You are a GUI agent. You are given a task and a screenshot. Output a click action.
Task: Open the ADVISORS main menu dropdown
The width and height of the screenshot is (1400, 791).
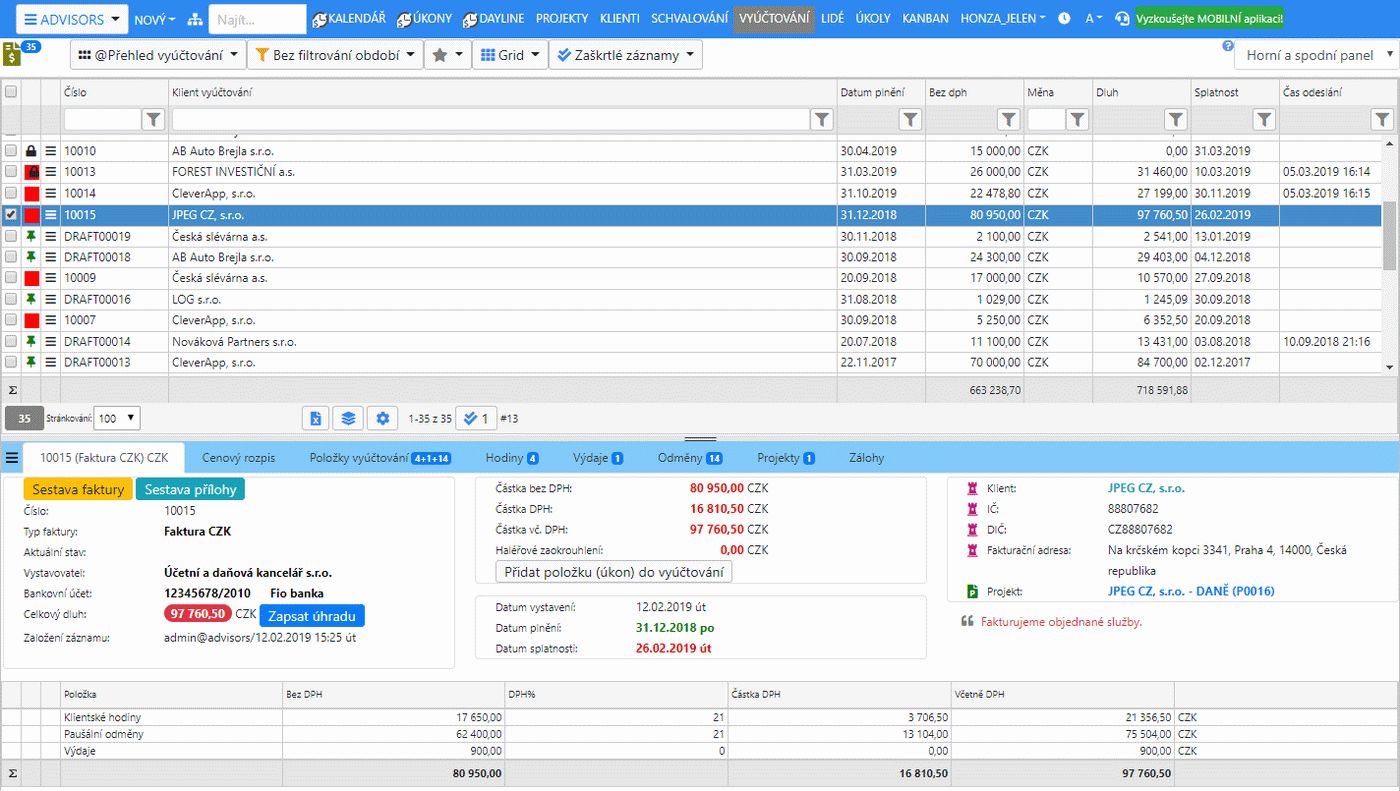[x=72, y=19]
